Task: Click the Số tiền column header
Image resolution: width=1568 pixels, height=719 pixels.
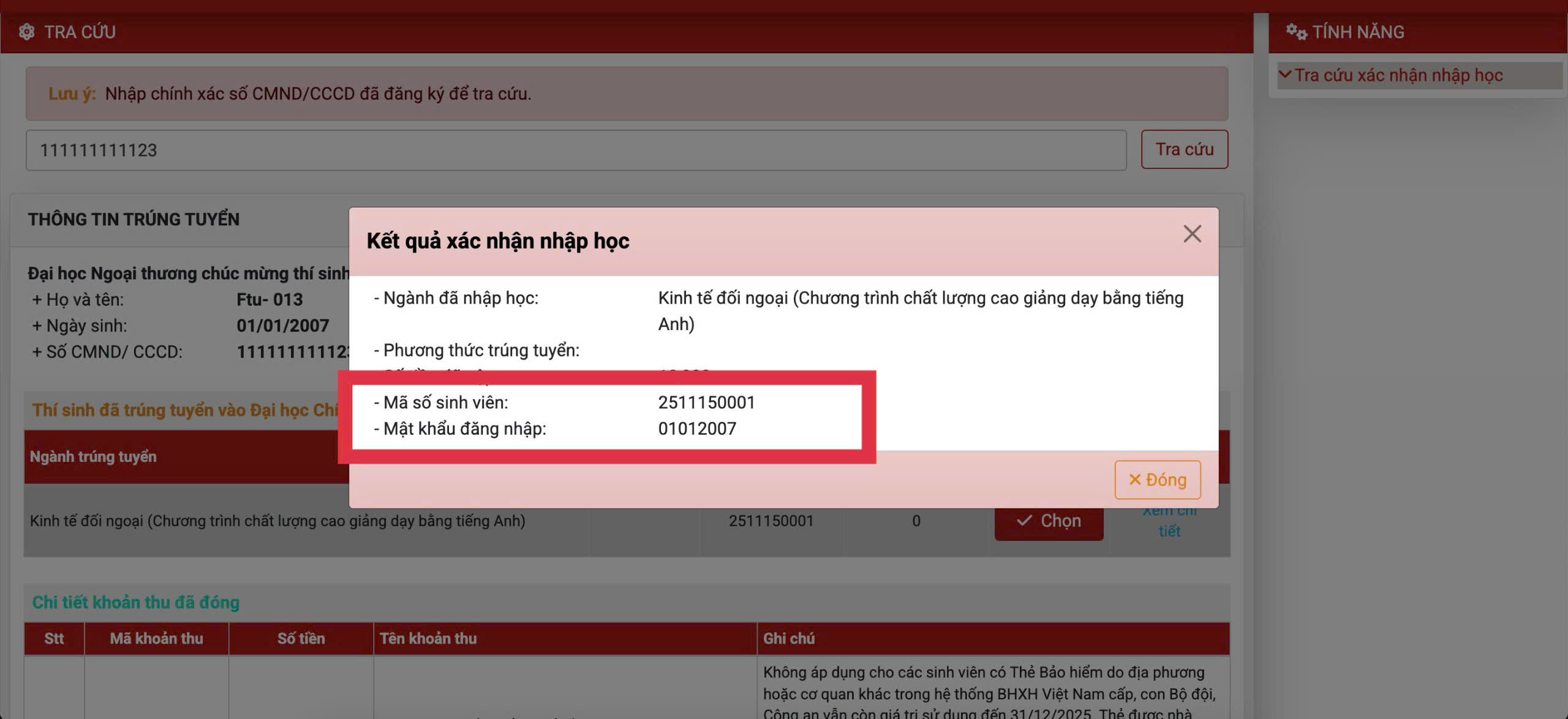Action: [301, 638]
